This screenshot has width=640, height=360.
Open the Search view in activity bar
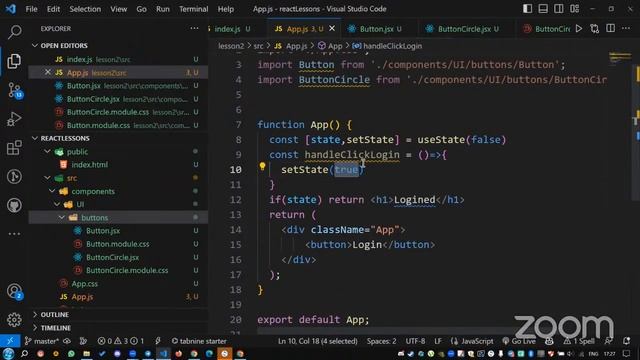(15, 32)
